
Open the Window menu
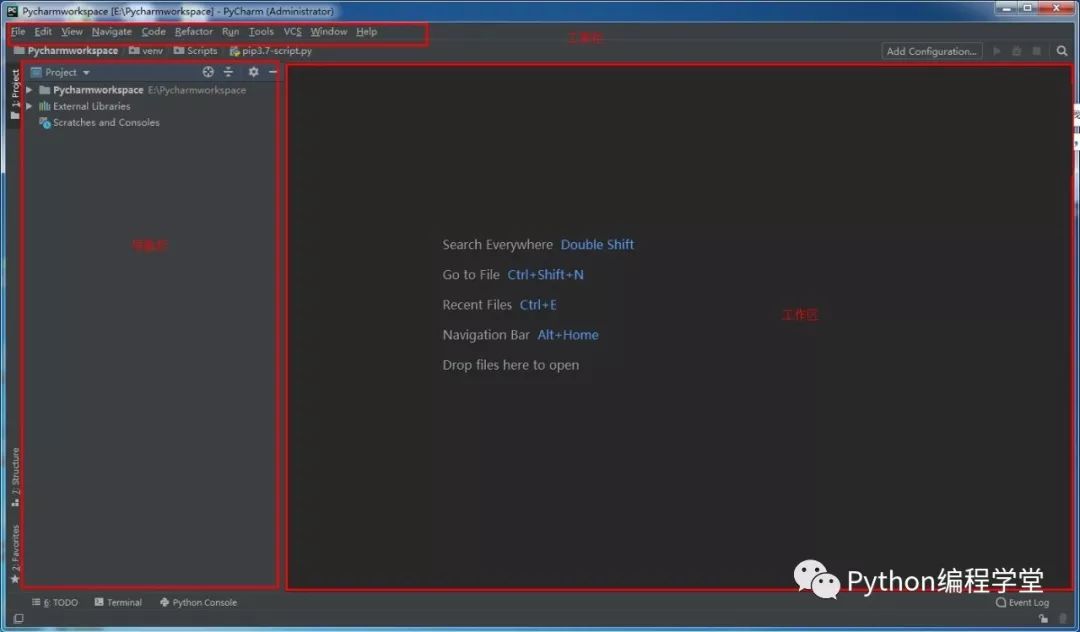click(x=329, y=32)
